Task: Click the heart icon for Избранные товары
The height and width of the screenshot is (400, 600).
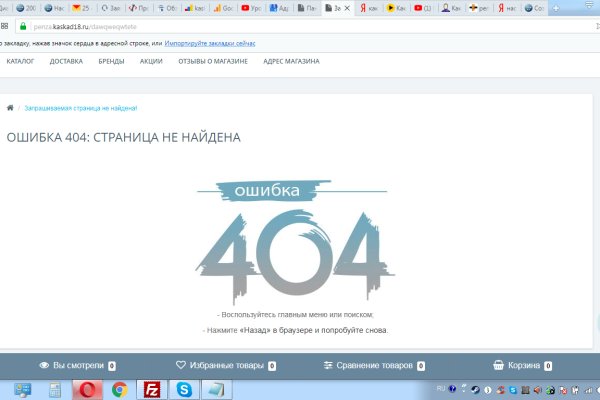Action: (181, 366)
